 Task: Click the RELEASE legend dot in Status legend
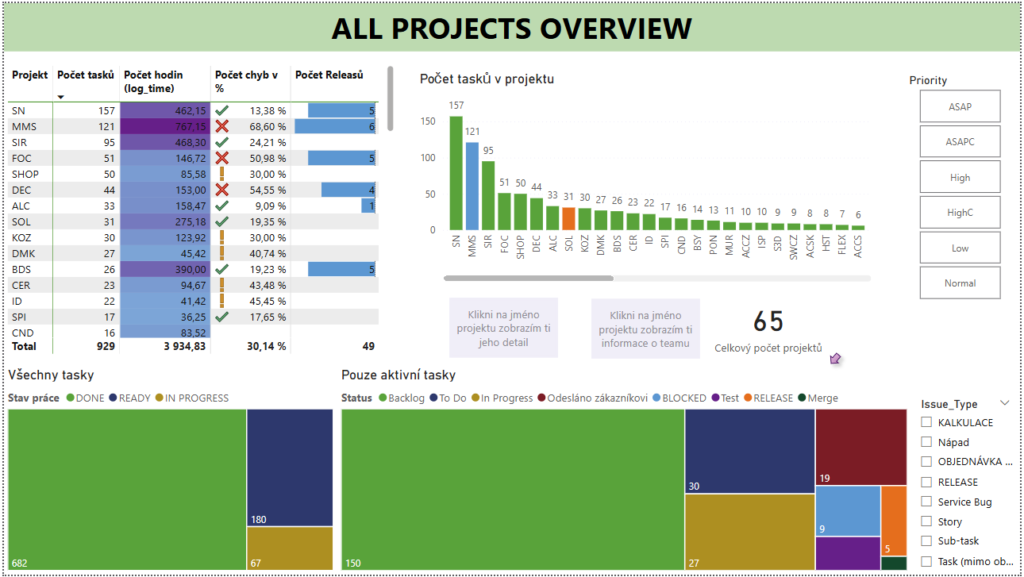coord(746,398)
